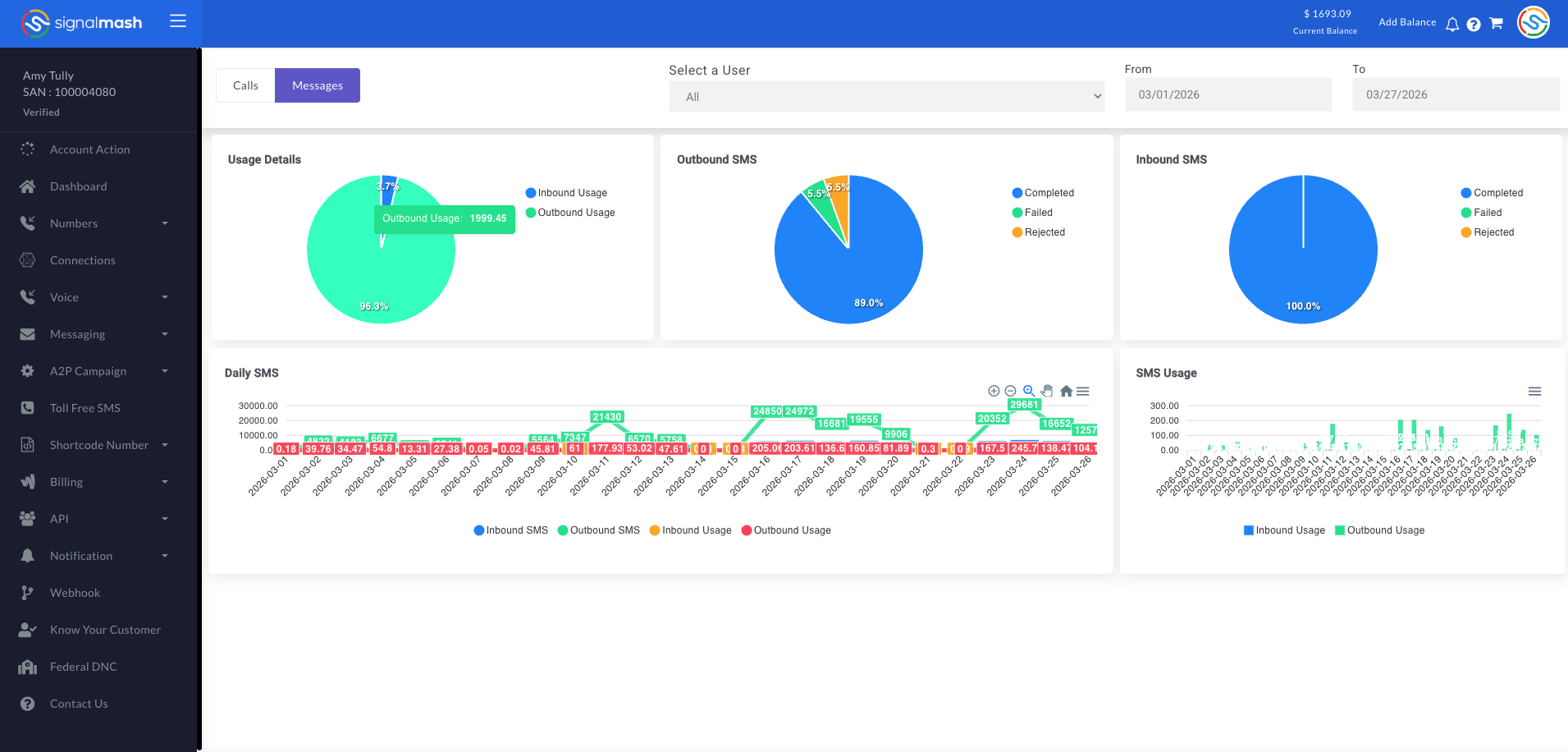The height and width of the screenshot is (752, 1568).
Task: Open the shopping cart icon
Action: (x=1496, y=23)
